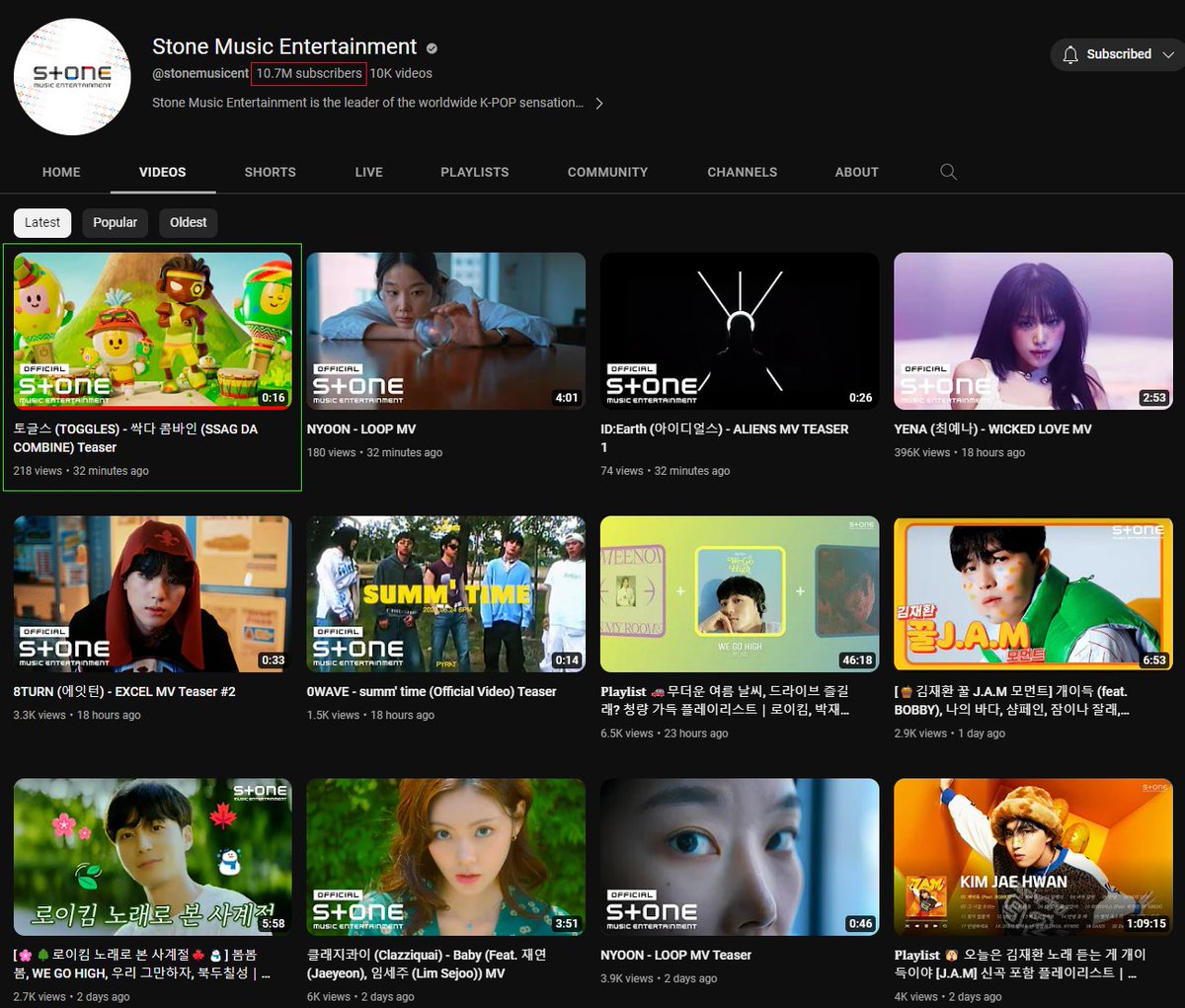Viewport: 1185px width, 1008px height.
Task: Click the 10.7M subscribers count
Action: point(308,73)
